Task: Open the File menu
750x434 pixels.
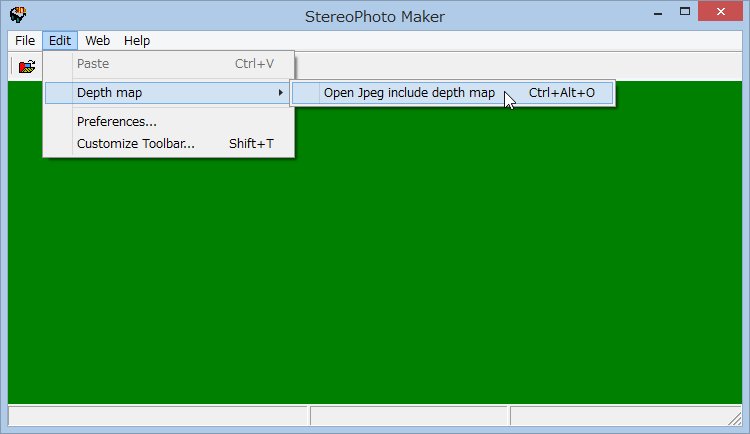Action: pyautogui.click(x=25, y=41)
